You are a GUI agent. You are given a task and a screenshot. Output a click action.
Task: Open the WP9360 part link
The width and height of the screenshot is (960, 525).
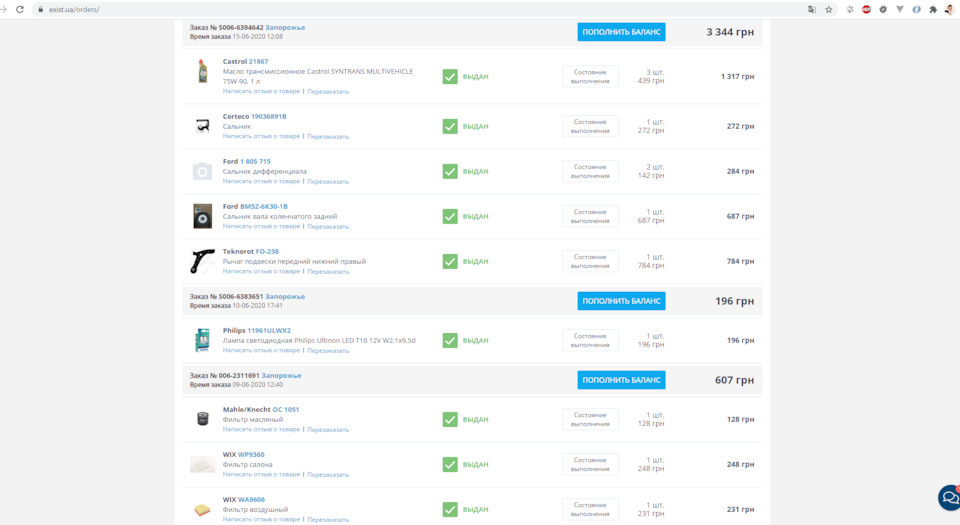tap(251, 455)
